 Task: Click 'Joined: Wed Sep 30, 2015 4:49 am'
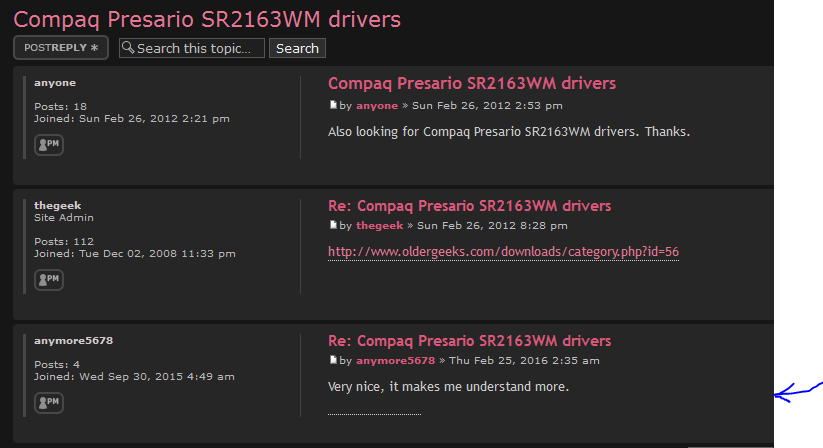(x=134, y=377)
